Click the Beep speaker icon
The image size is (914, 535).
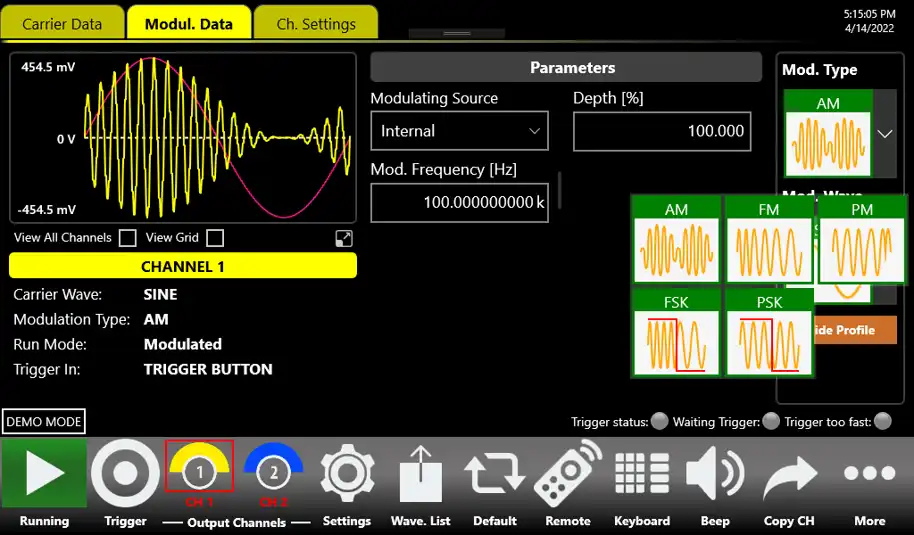tap(715, 473)
